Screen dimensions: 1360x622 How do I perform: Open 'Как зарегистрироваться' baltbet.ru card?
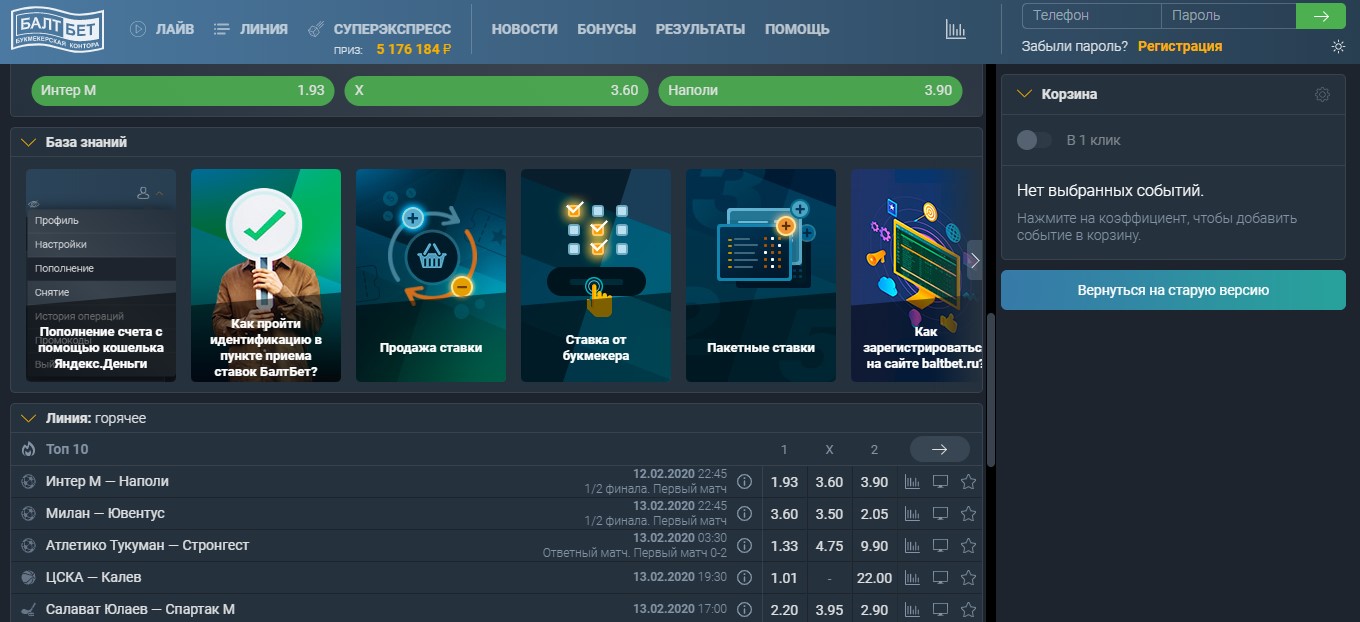pos(917,275)
